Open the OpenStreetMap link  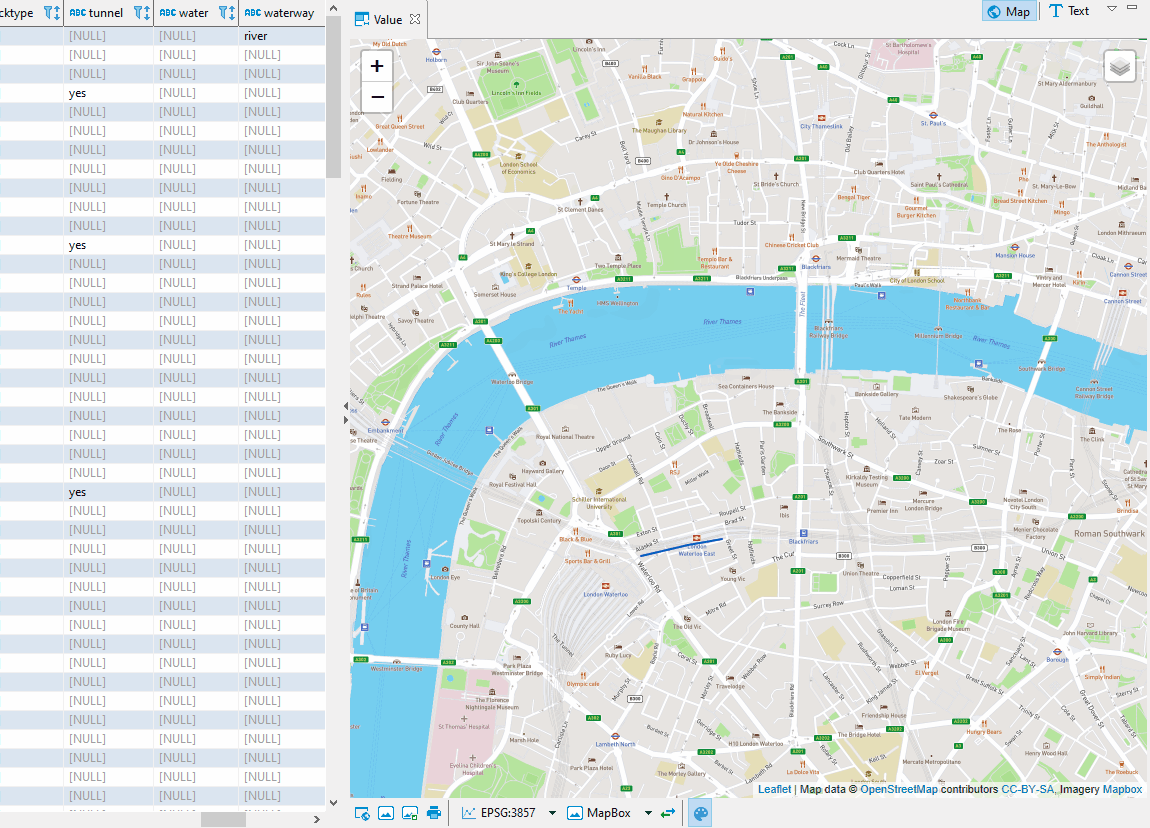(898, 789)
